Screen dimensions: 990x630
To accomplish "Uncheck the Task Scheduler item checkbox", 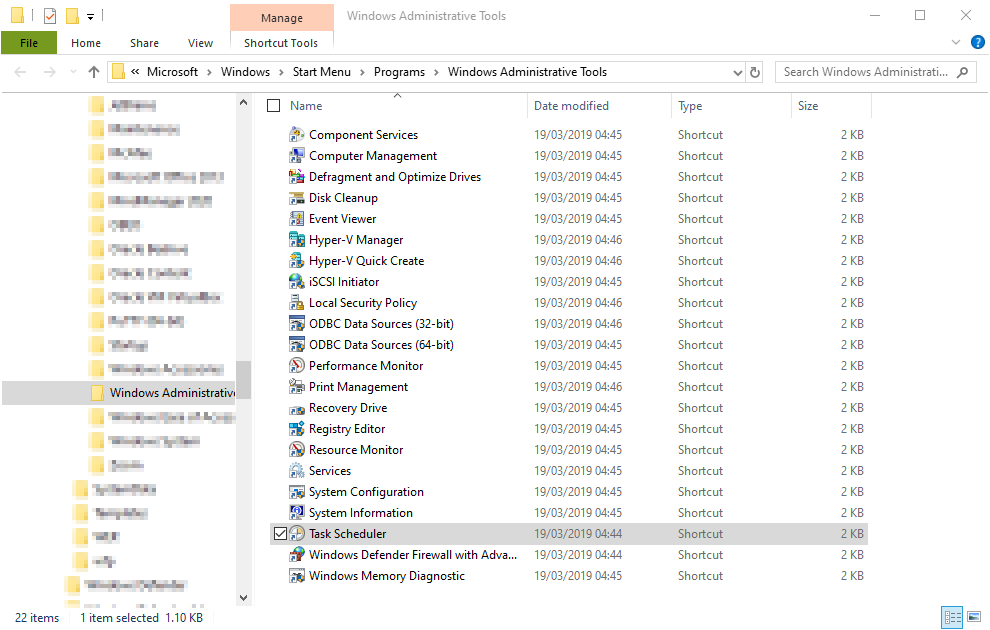I will 280,533.
